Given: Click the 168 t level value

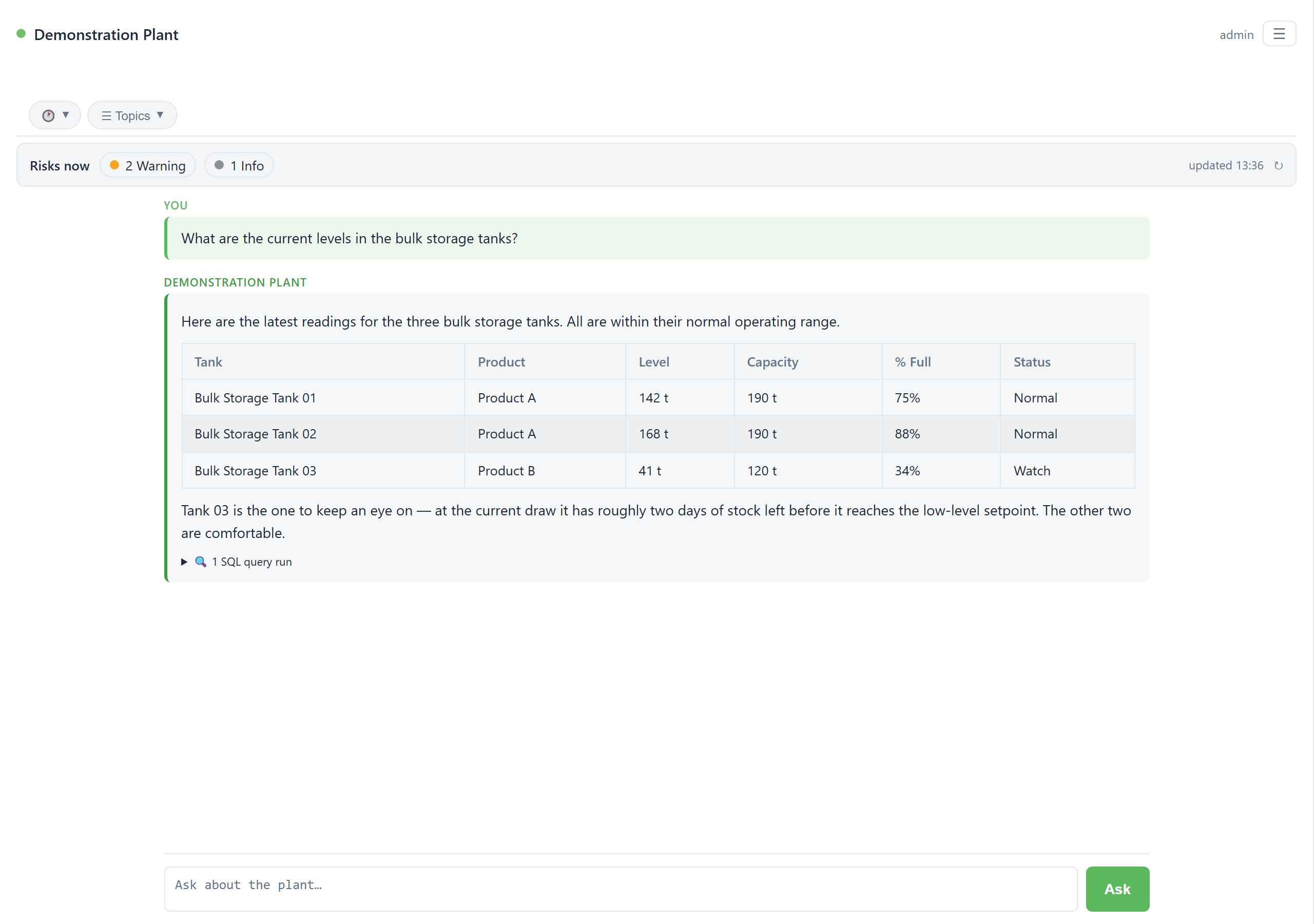Looking at the screenshot, I should tap(653, 434).
